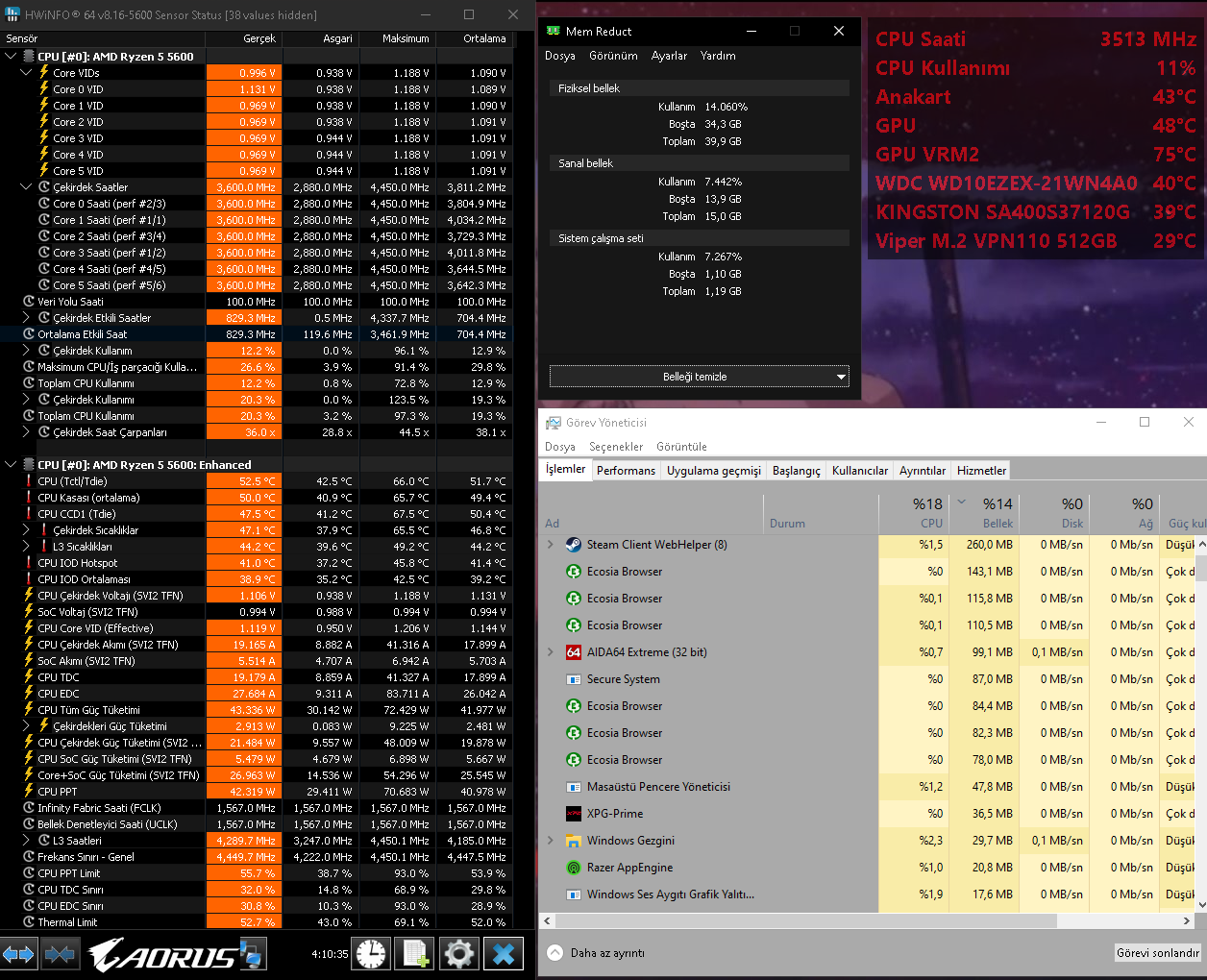Open the Yardım menu in Mem Reduct
The height and width of the screenshot is (980, 1207).
tap(718, 56)
